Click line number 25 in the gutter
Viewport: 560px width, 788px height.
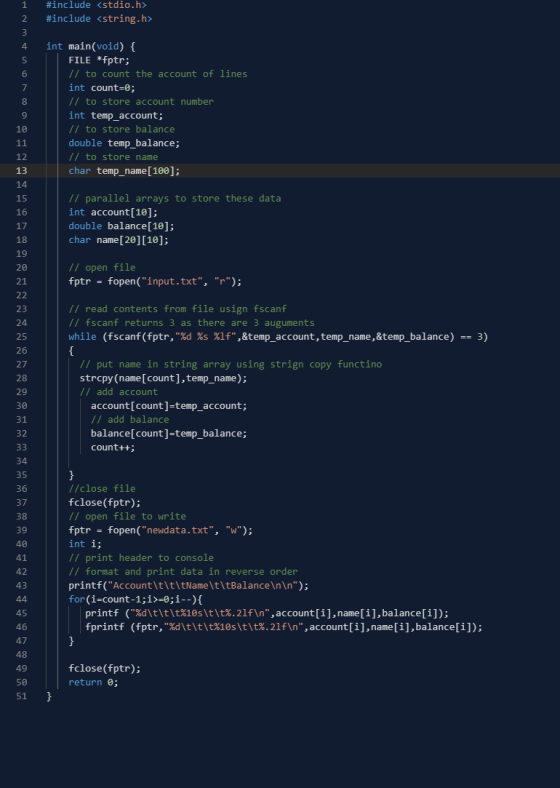tap(21, 337)
